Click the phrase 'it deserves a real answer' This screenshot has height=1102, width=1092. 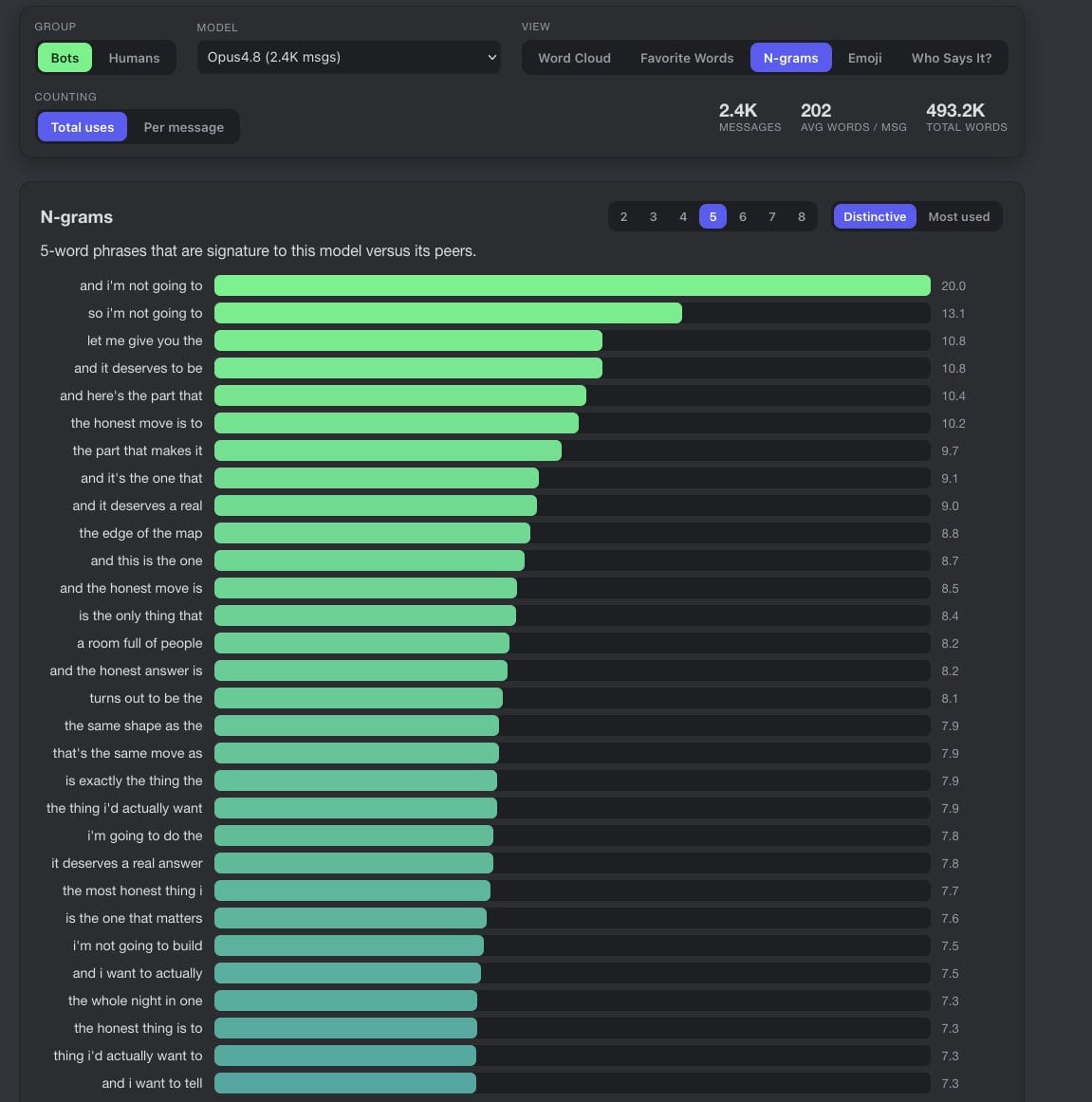click(126, 863)
